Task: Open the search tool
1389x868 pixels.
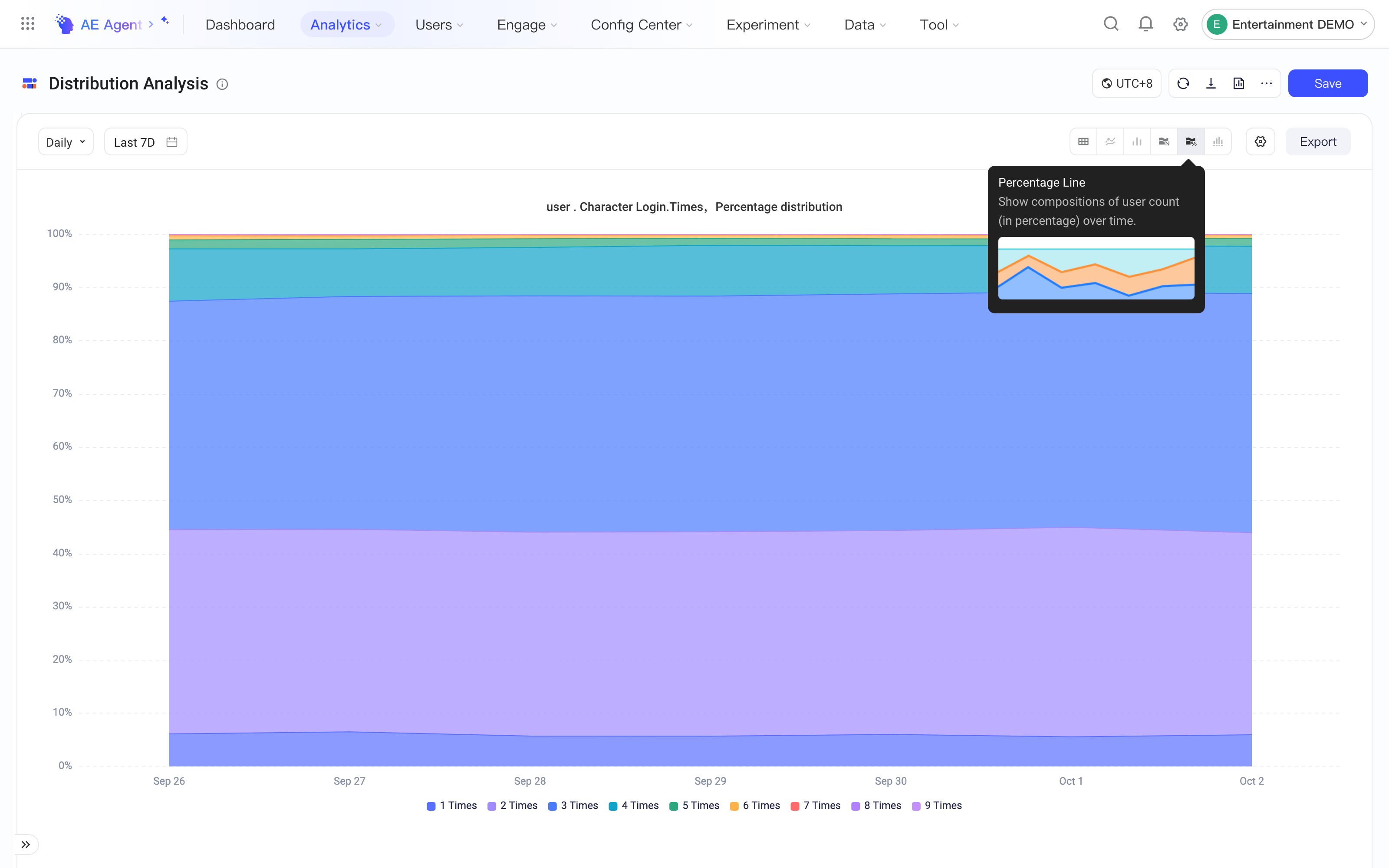Action: tap(1111, 24)
